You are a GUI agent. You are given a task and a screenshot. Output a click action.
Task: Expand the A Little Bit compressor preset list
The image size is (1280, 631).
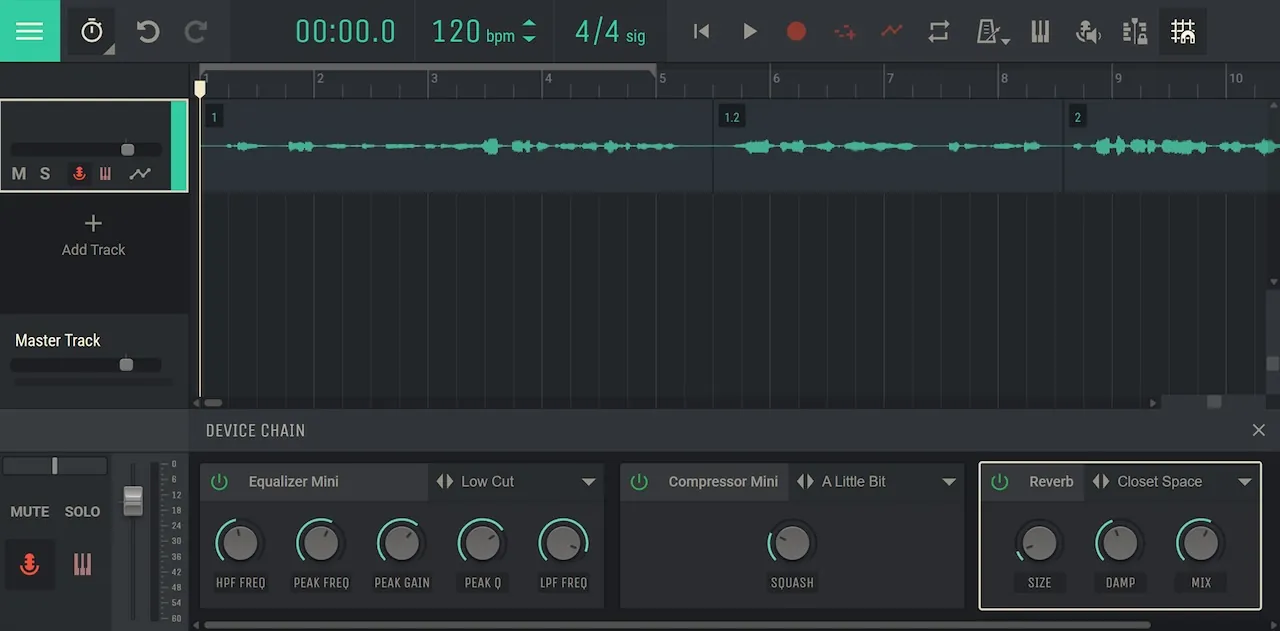949,481
